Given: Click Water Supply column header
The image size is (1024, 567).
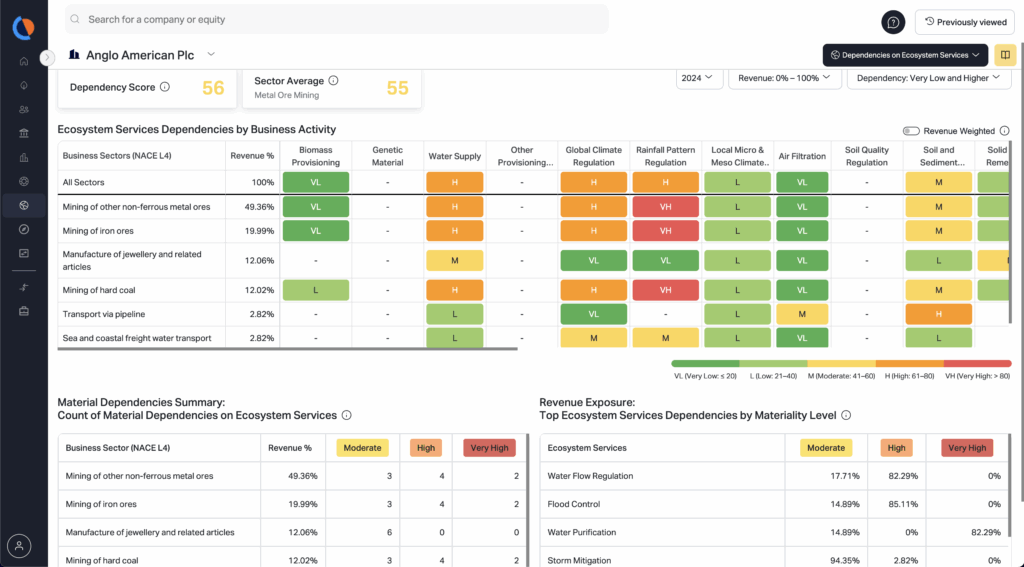Looking at the screenshot, I should (x=454, y=156).
